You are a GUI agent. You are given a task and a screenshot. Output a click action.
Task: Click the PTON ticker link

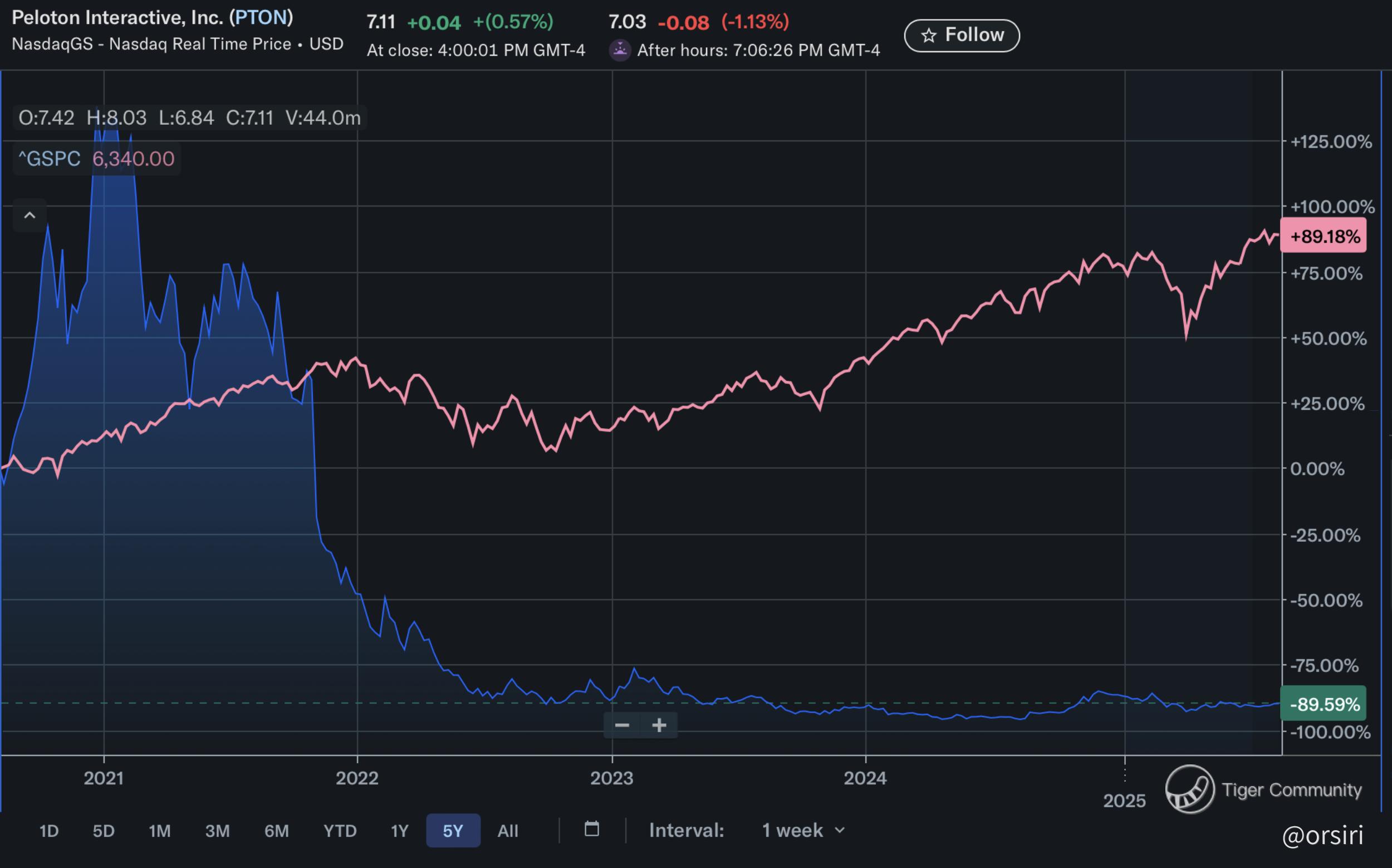tap(261, 18)
